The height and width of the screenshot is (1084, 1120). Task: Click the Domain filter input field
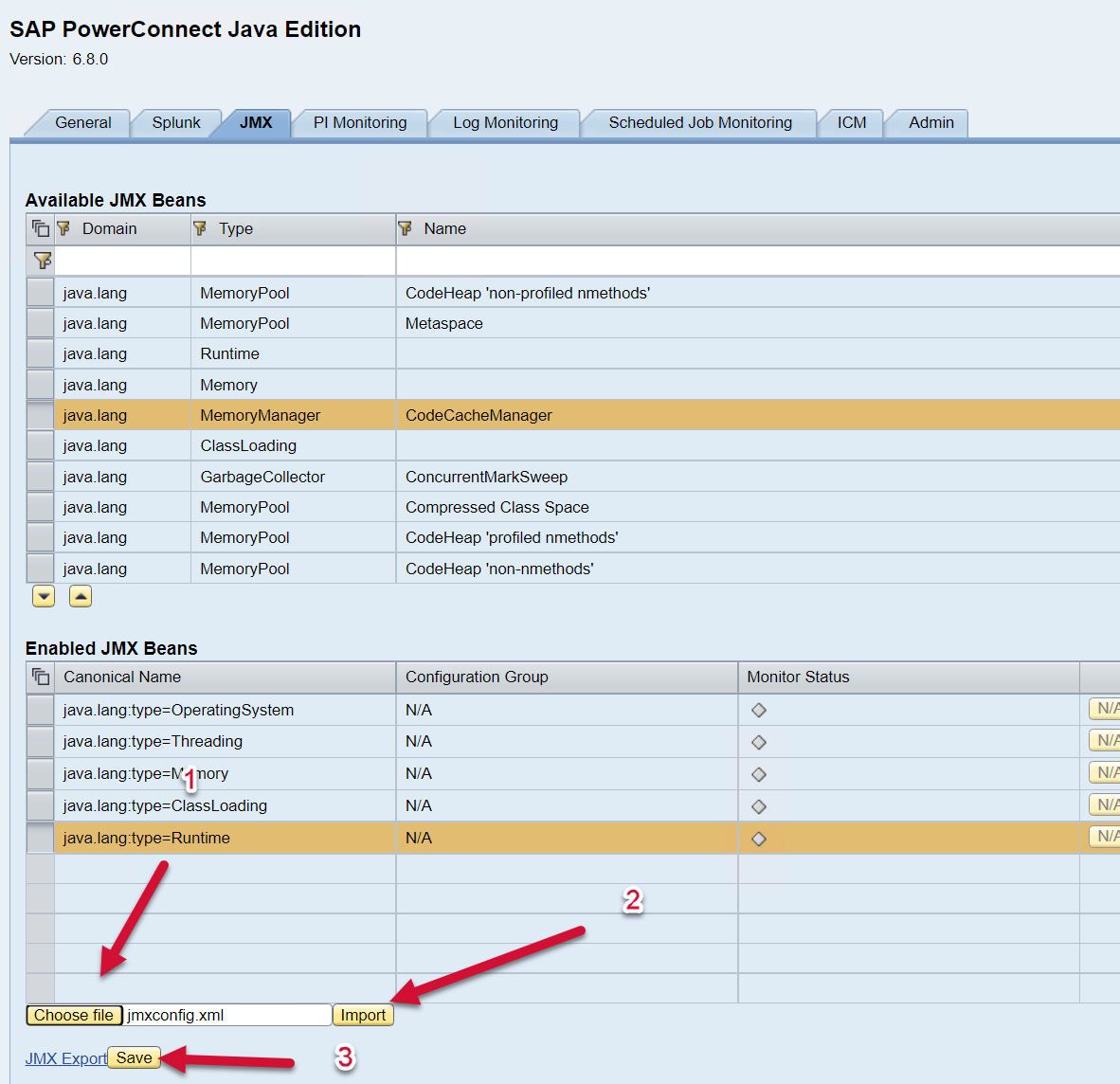tap(123, 261)
